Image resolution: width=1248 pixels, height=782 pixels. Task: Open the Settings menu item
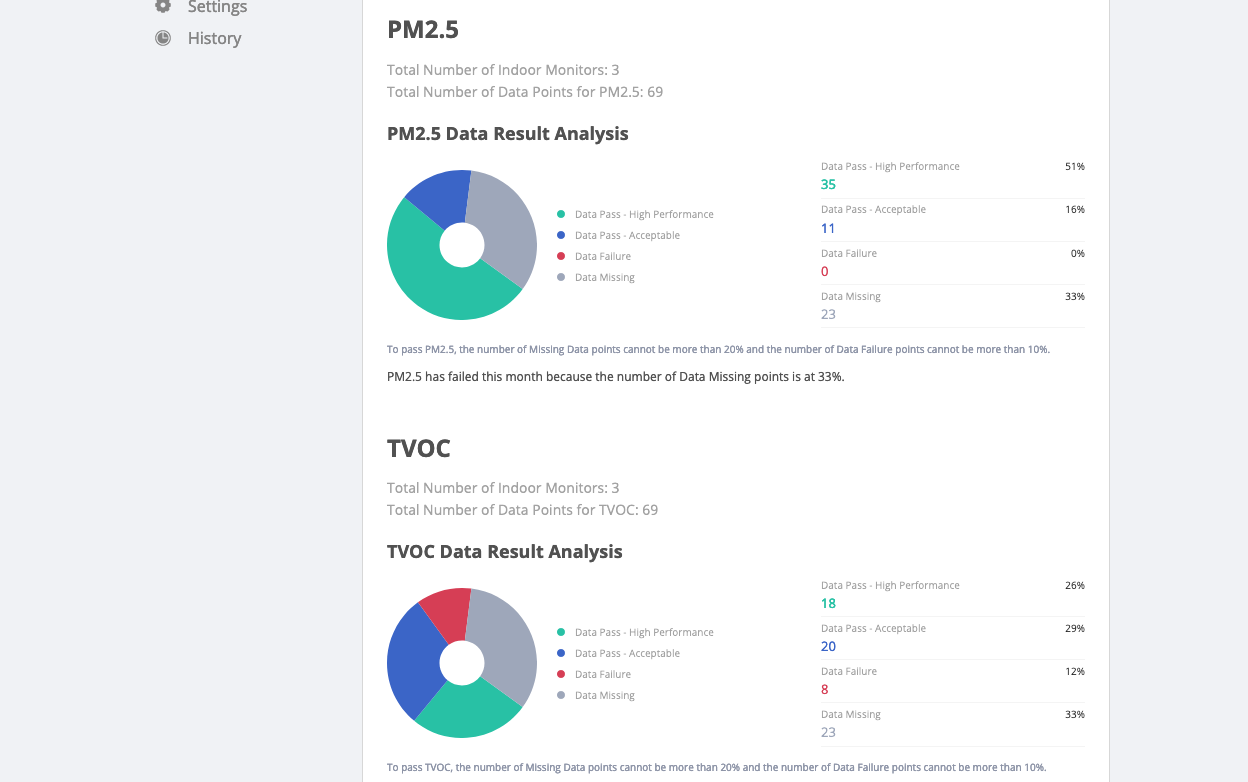pos(216,6)
